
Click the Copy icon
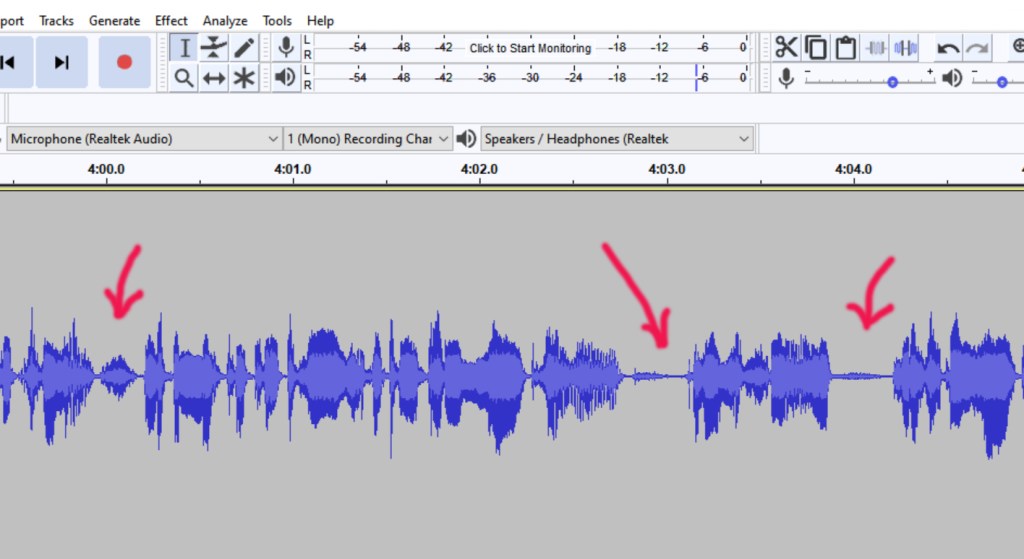[816, 47]
